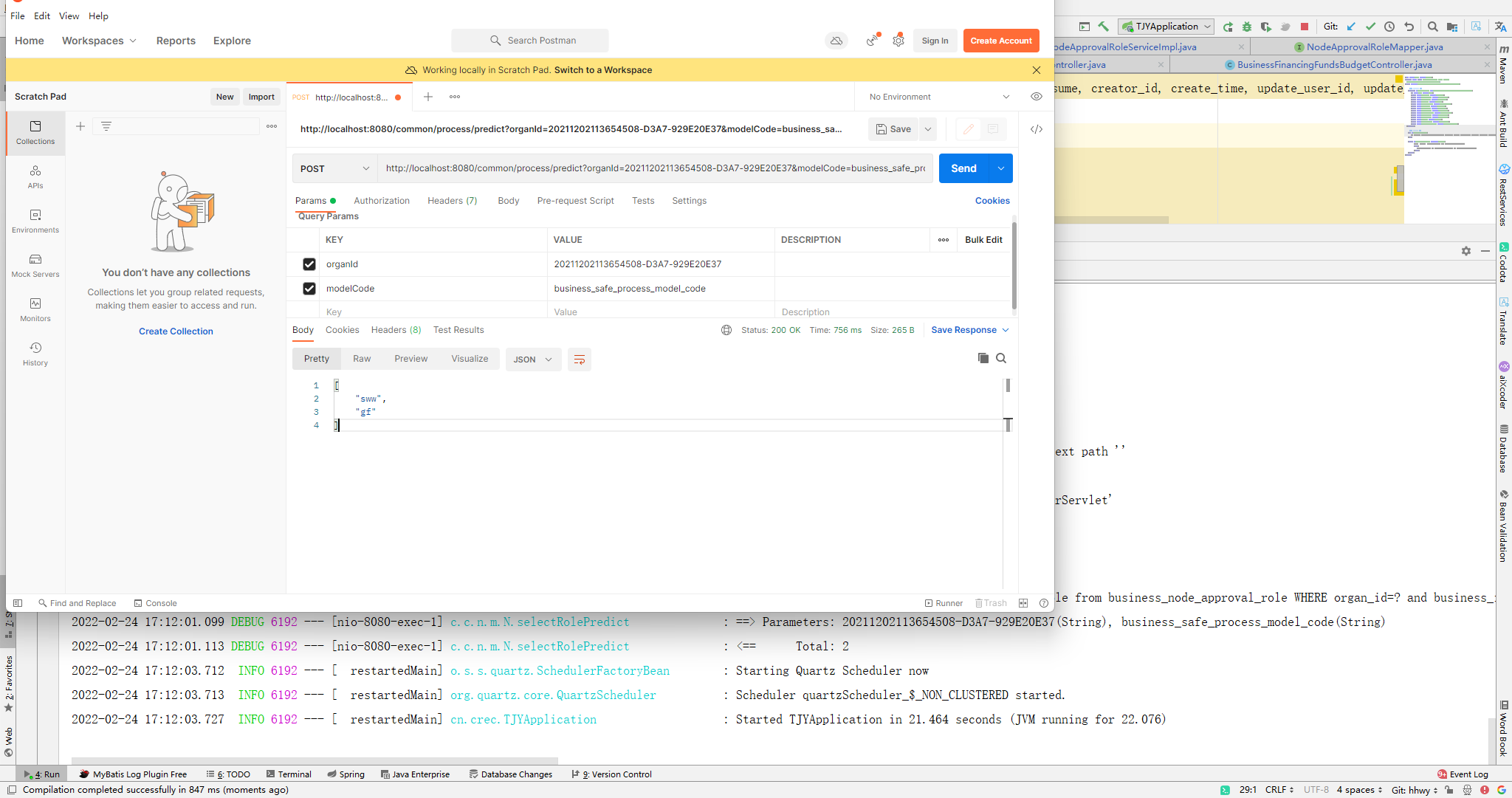Image resolution: width=1512 pixels, height=798 pixels.
Task: Switch to the Authorization tab
Action: pyautogui.click(x=381, y=201)
